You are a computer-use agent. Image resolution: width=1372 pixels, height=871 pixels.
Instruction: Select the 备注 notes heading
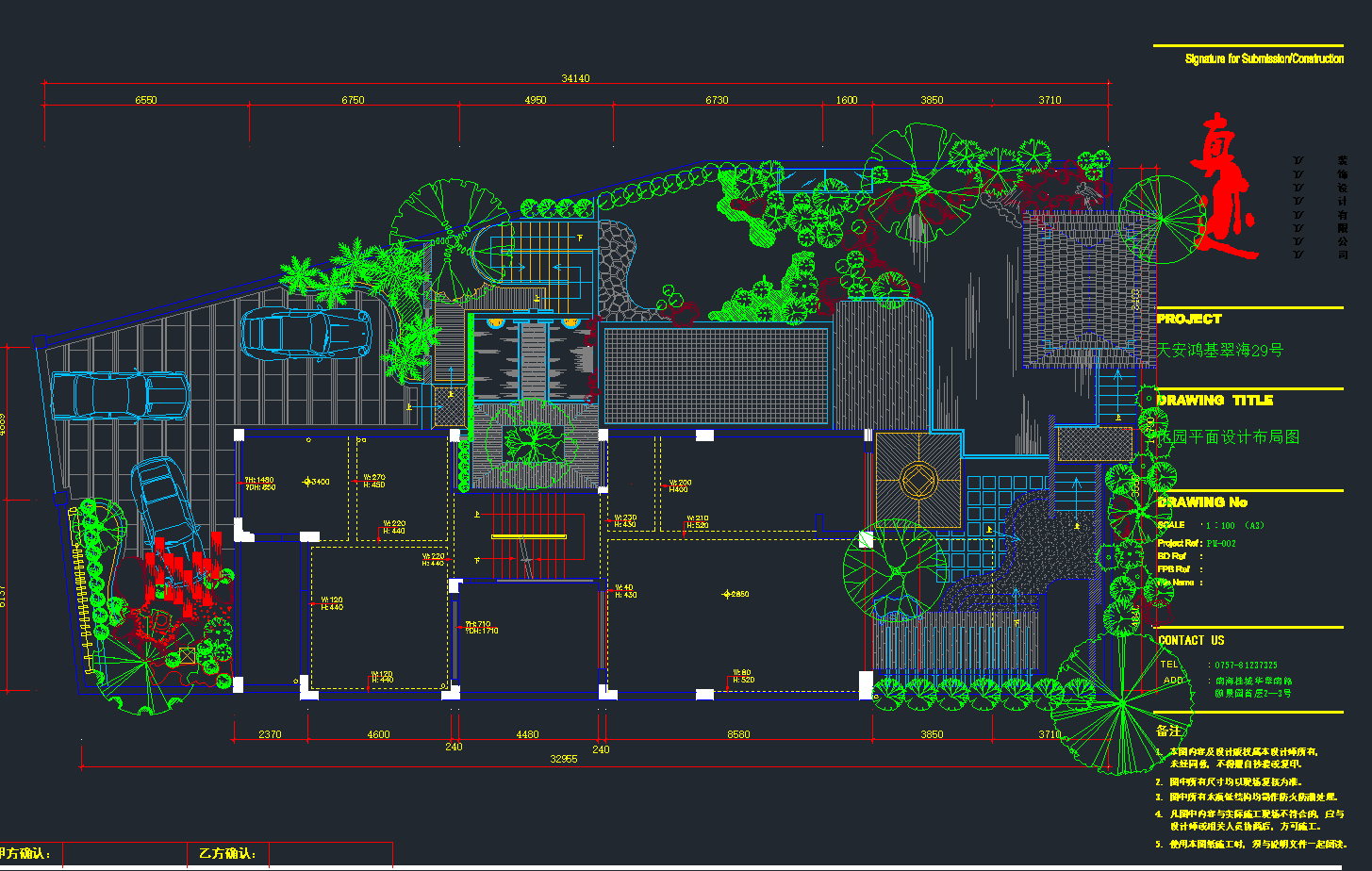click(1167, 731)
